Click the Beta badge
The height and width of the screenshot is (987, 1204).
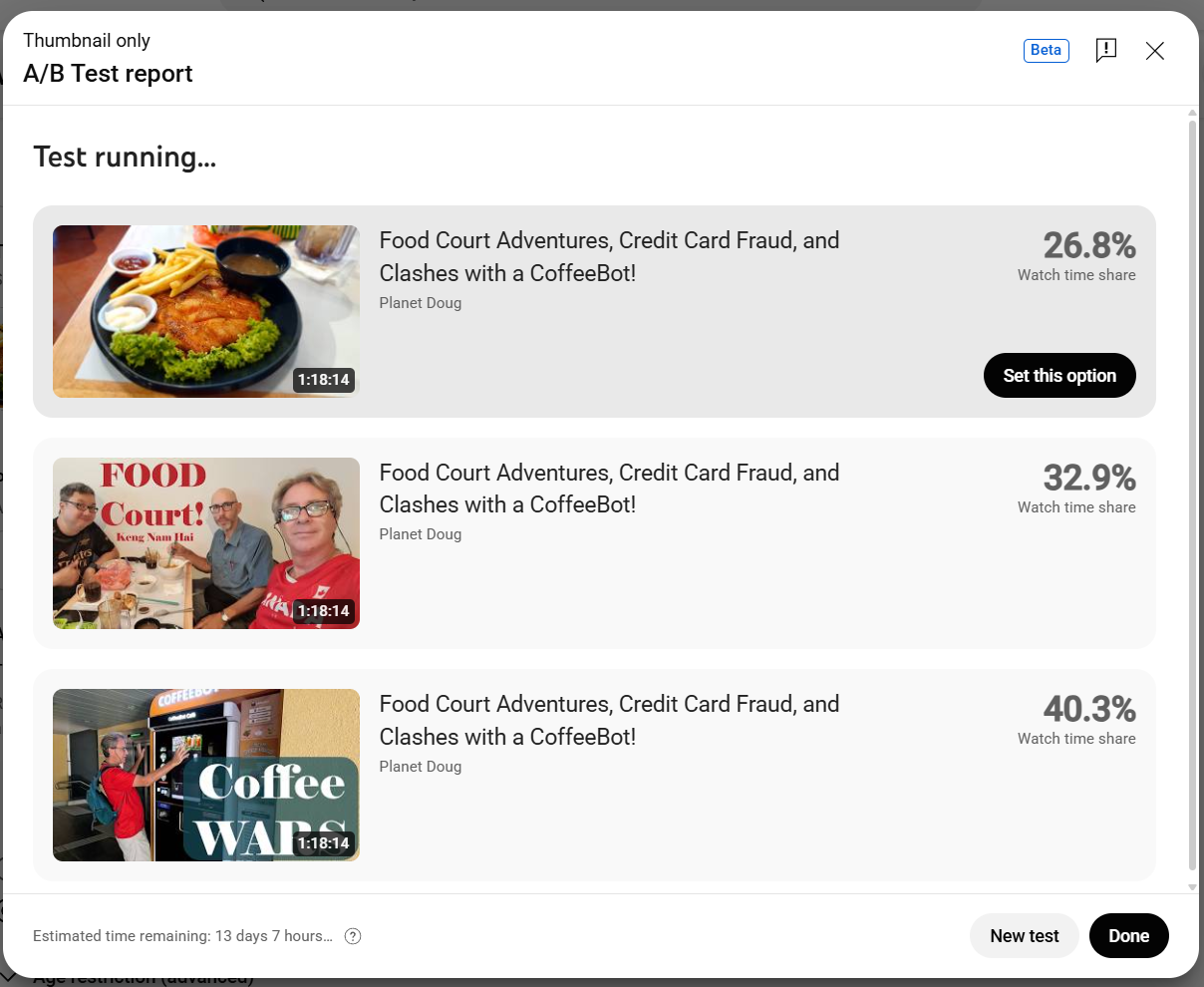click(1046, 50)
